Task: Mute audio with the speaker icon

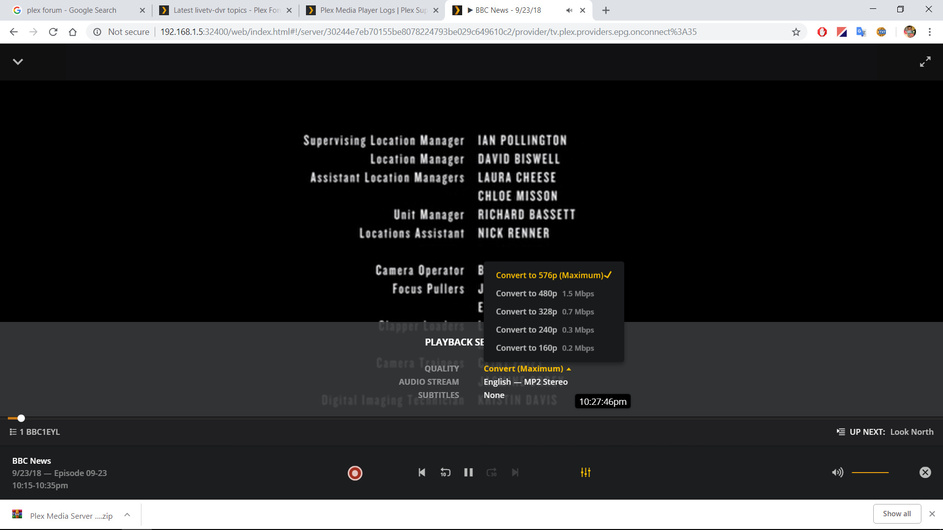Action: coord(837,473)
